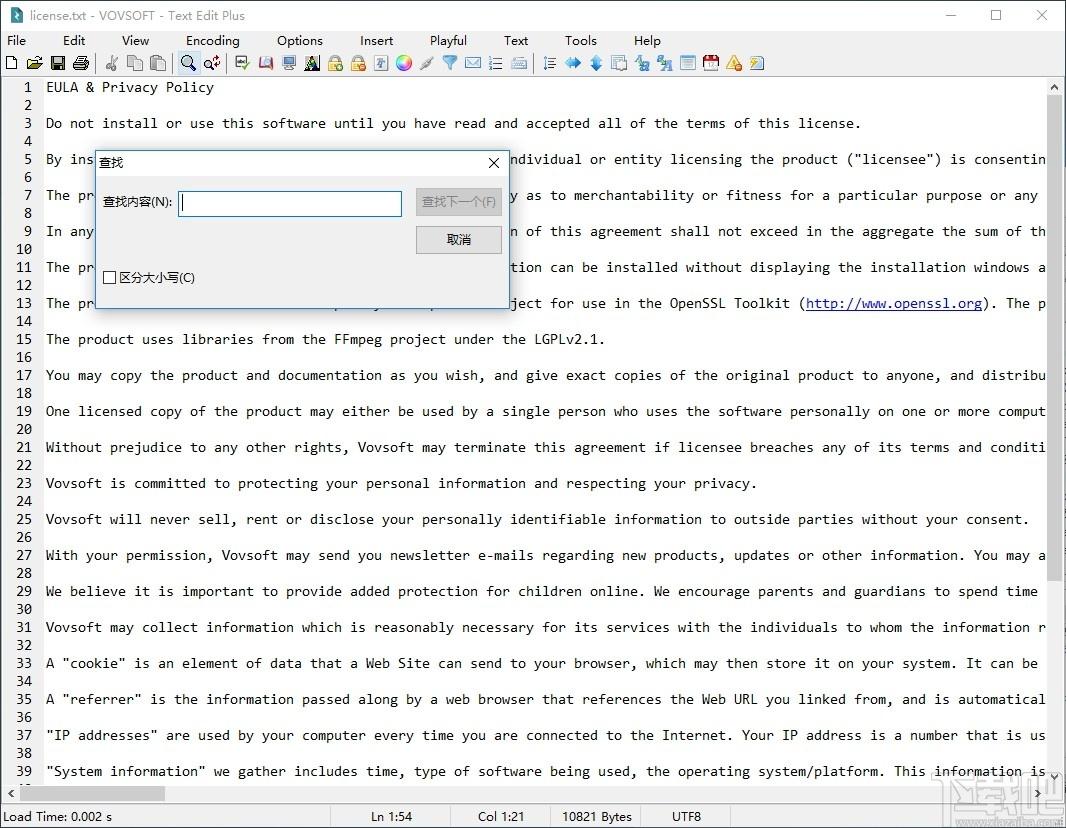Click the padlock with green plus icon
The width and height of the screenshot is (1066, 828).
(335, 63)
